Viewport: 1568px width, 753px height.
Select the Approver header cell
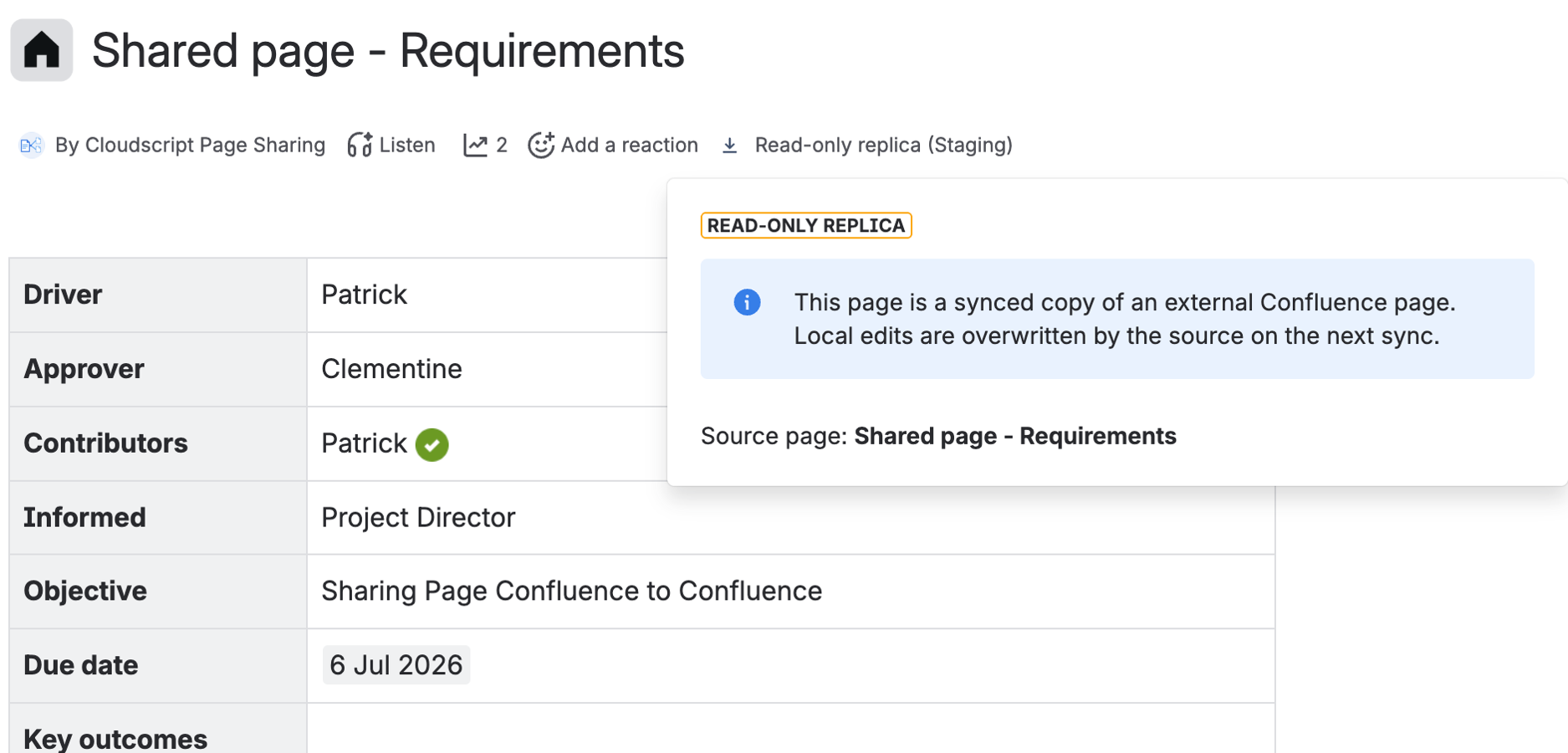tap(158, 370)
